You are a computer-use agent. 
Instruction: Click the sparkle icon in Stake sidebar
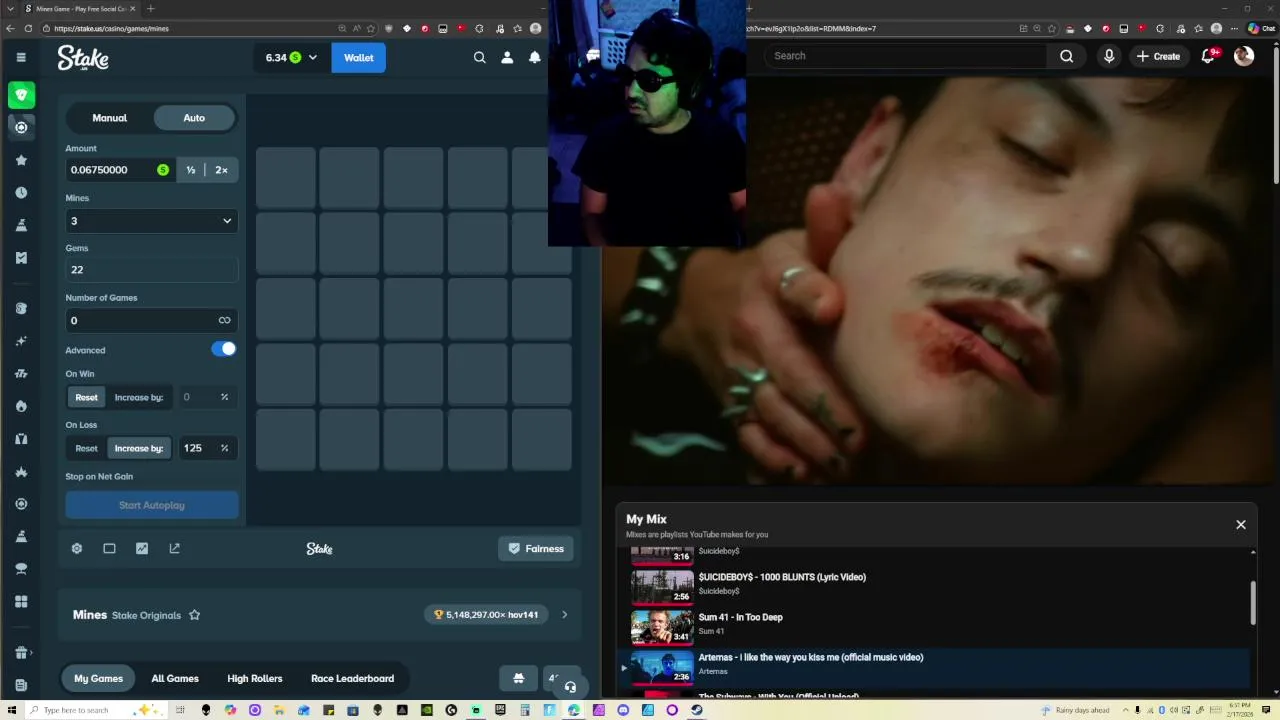(21, 341)
